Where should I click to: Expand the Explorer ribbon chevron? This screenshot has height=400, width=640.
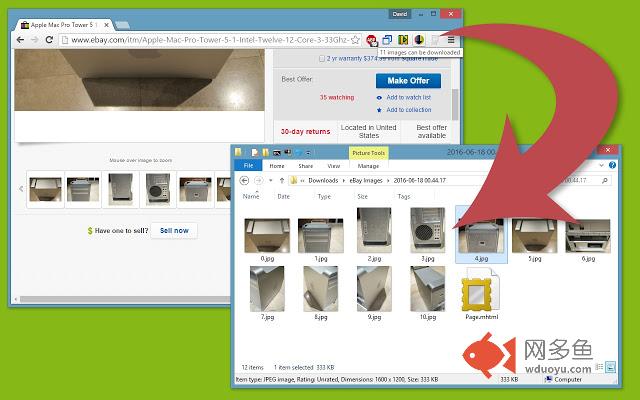(601, 165)
